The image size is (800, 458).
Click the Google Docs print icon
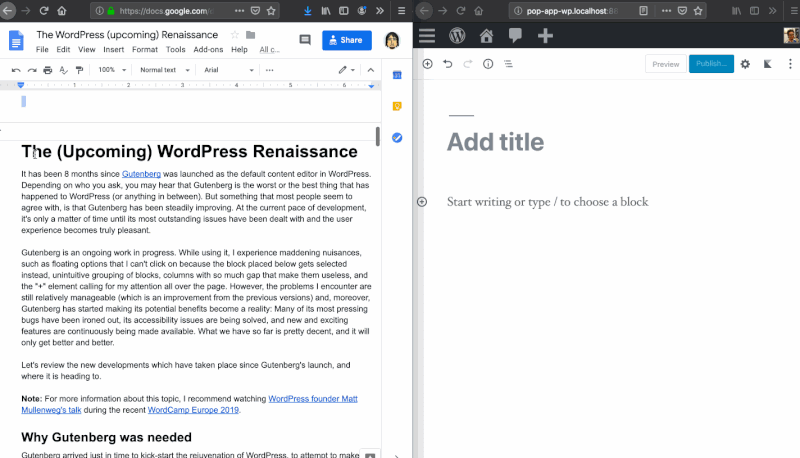pos(47,70)
